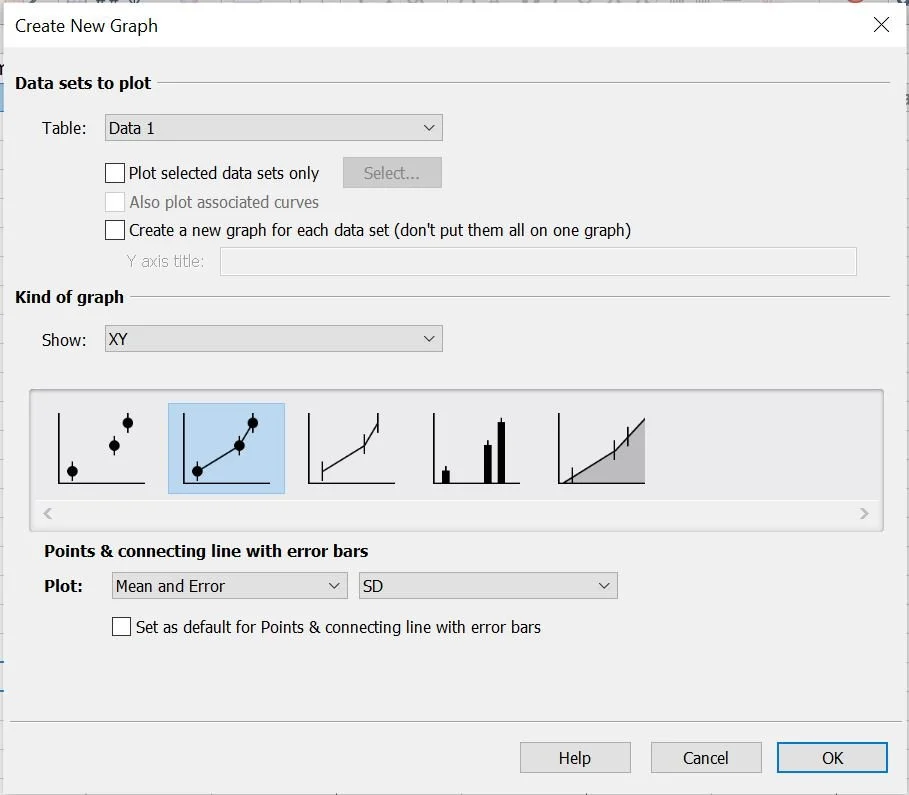This screenshot has height=795, width=909.
Task: Check Create a new graph for each data set
Action: click(115, 229)
